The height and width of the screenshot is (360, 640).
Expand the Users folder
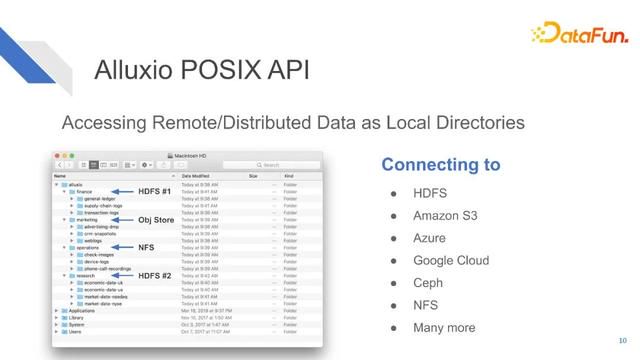pos(57,331)
